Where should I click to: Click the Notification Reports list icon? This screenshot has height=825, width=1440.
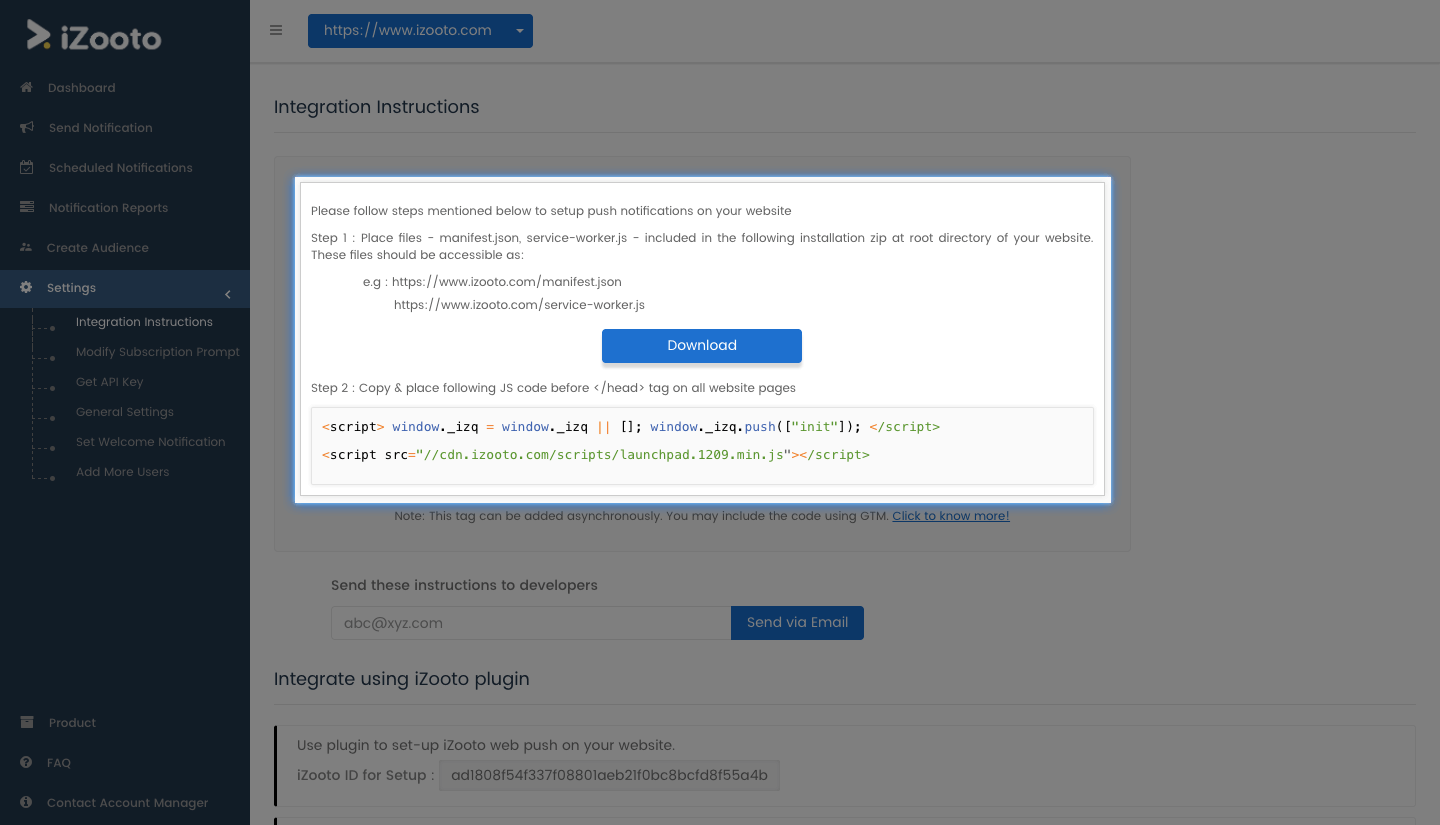click(27, 207)
